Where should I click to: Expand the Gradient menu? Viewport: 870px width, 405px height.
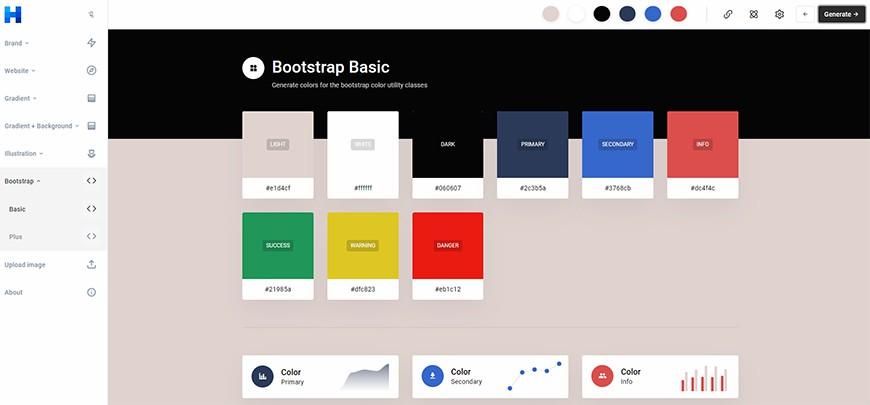click(21, 98)
